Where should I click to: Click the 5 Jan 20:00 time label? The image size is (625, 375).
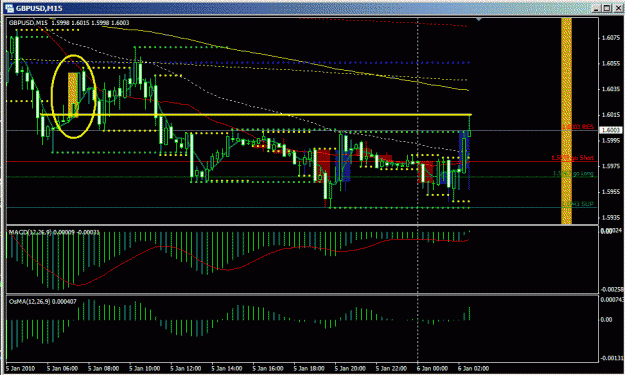(350, 368)
